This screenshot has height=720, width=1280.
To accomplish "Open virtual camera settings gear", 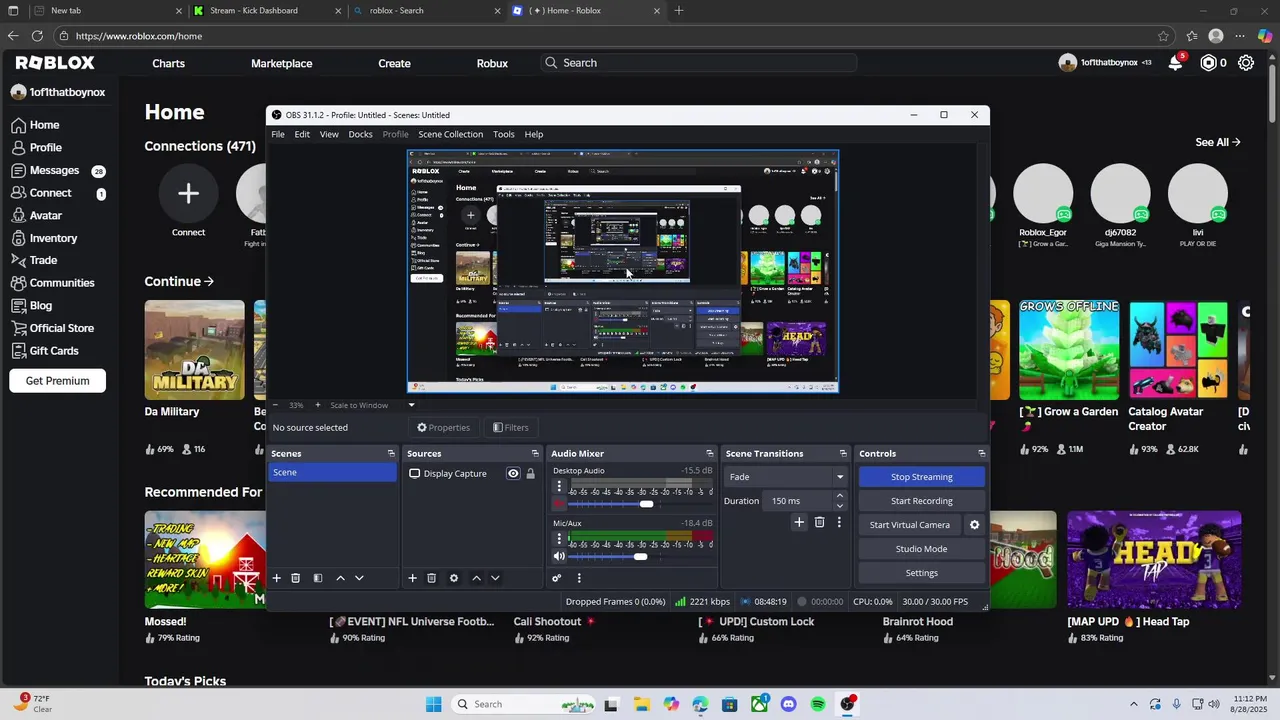I will [975, 525].
